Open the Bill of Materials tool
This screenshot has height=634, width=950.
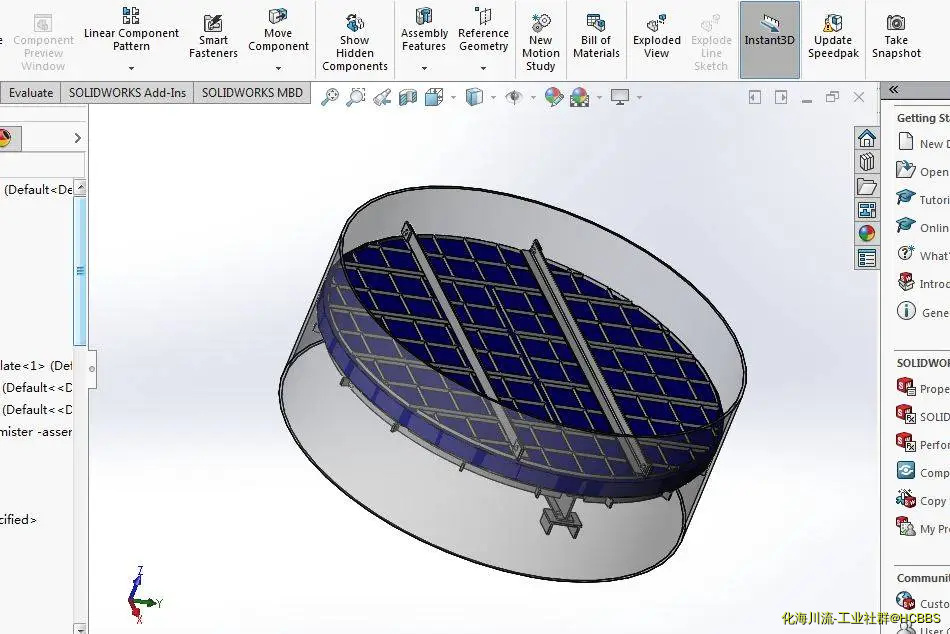pyautogui.click(x=596, y=37)
